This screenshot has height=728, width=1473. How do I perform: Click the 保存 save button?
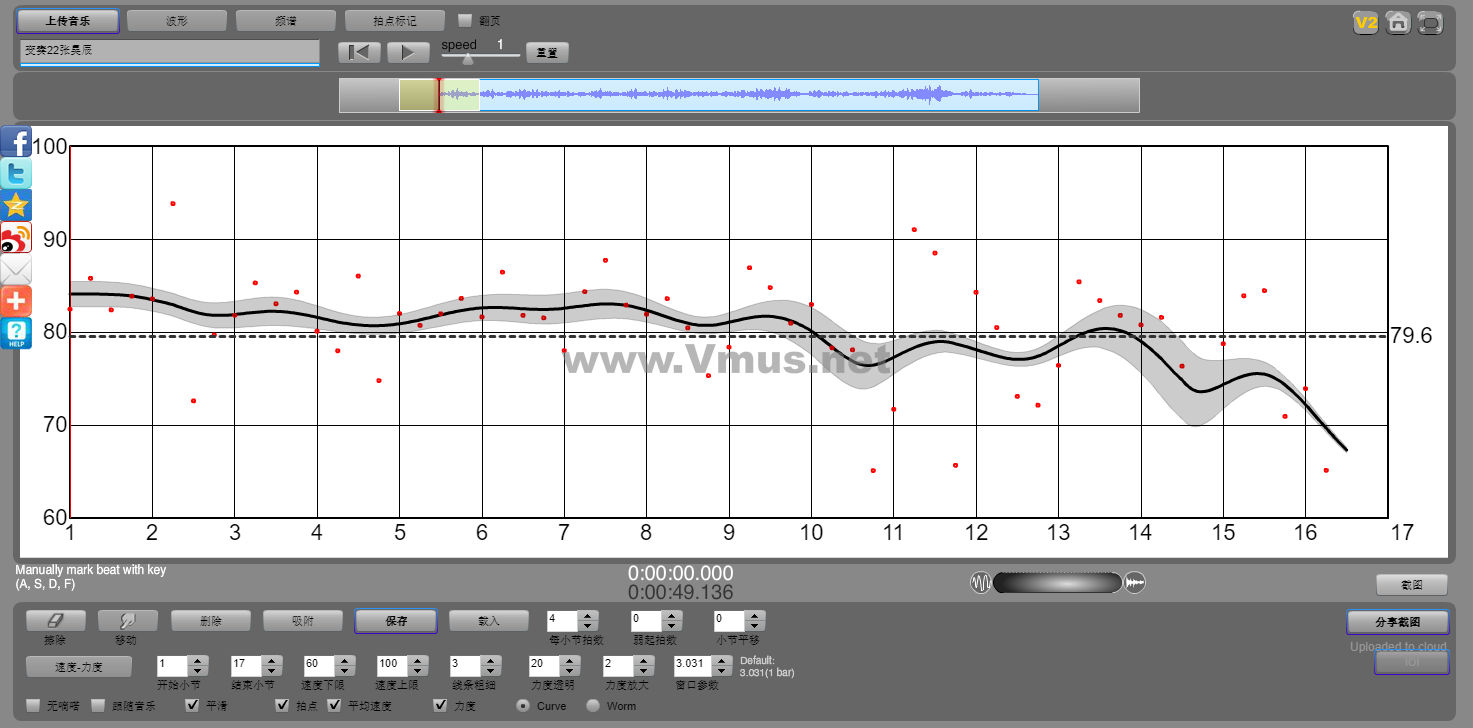tap(396, 621)
